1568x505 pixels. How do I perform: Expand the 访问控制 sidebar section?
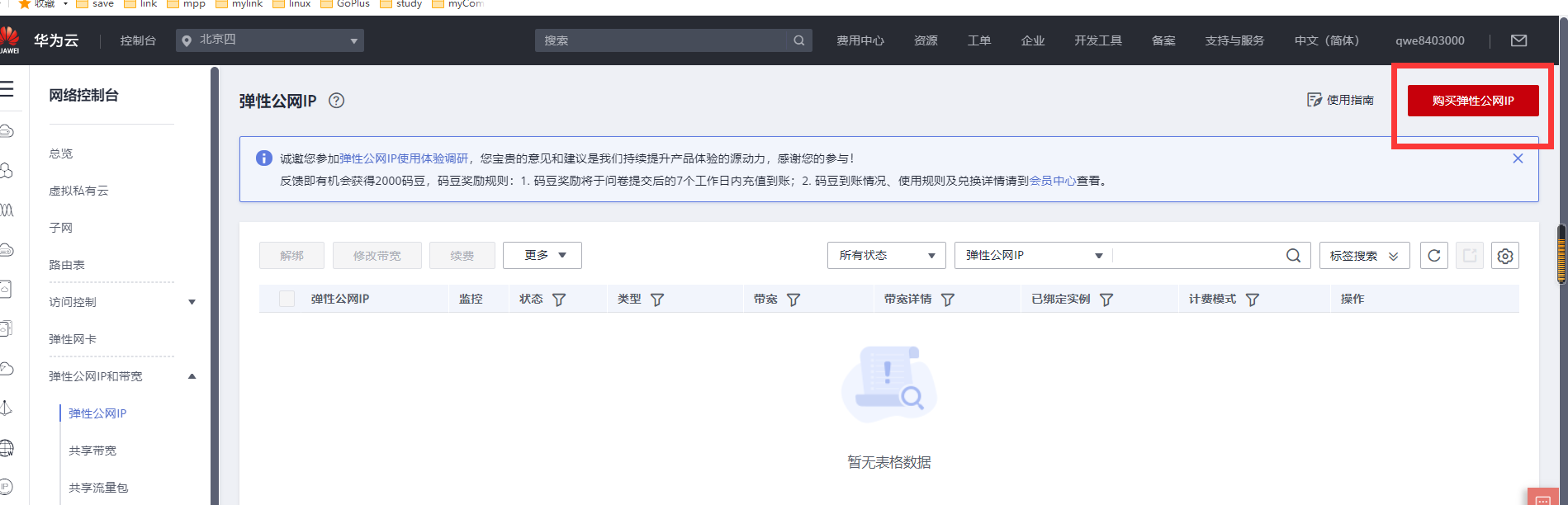122,302
